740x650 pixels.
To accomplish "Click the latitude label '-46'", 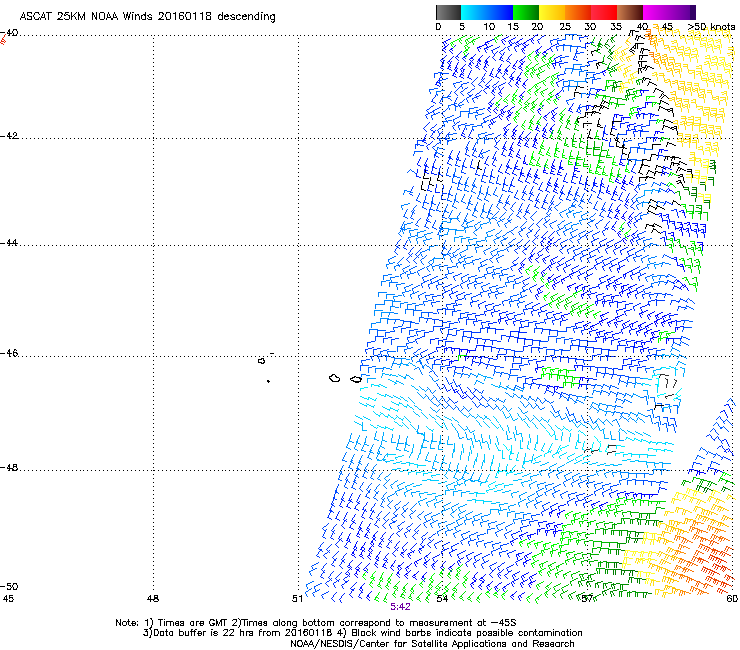I will [x=9, y=353].
